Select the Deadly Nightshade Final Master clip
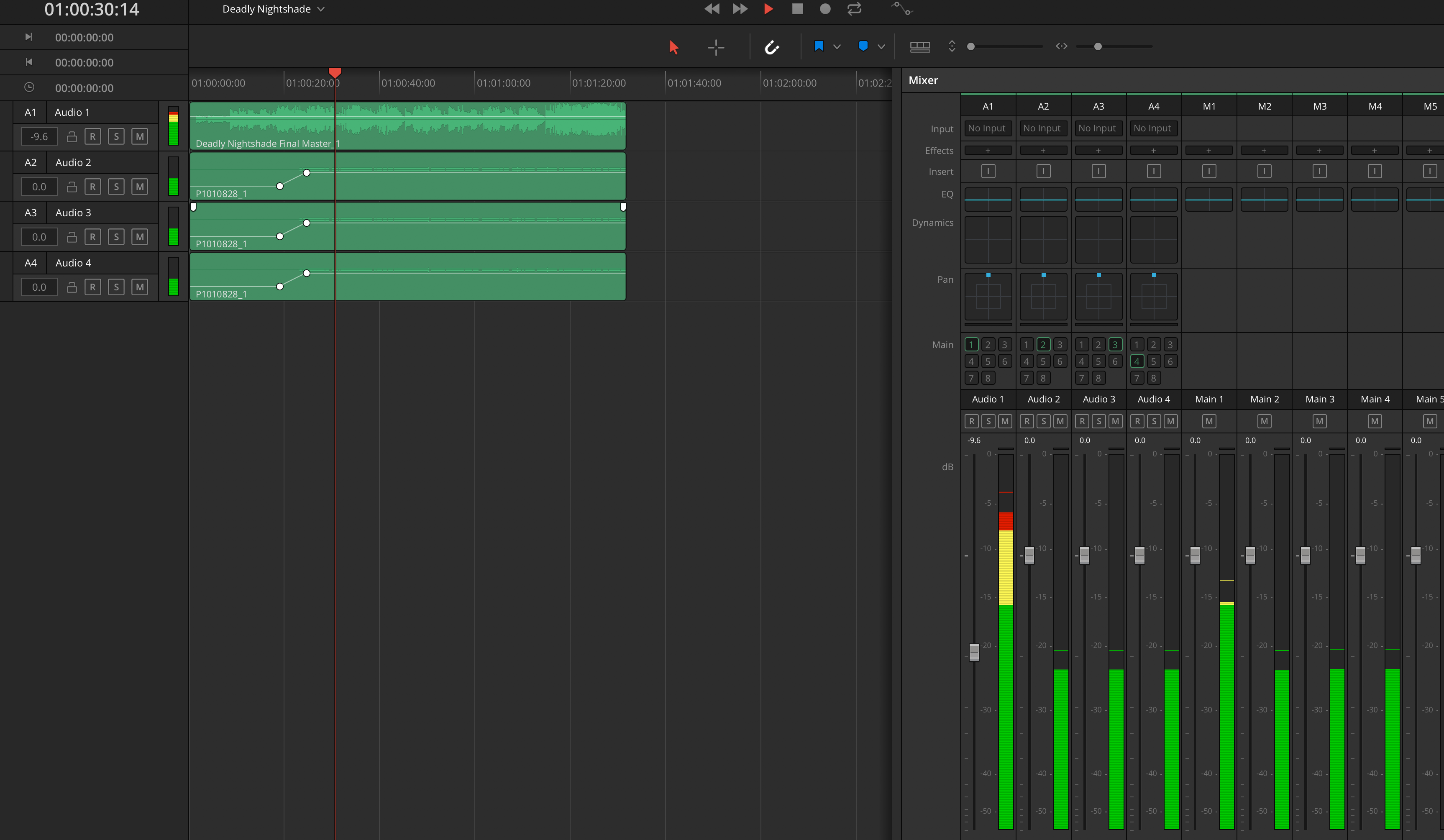Image resolution: width=1444 pixels, height=840 pixels. (x=407, y=126)
